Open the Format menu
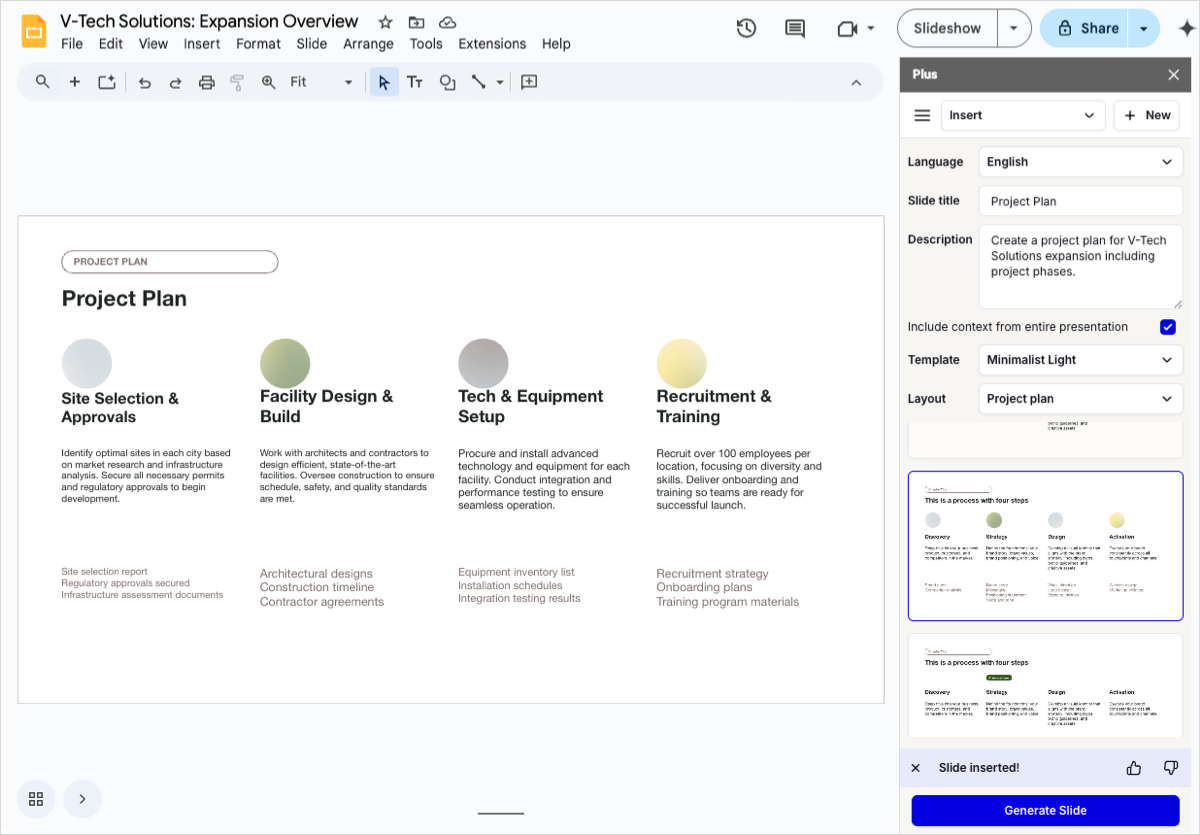This screenshot has width=1200, height=835. click(258, 44)
